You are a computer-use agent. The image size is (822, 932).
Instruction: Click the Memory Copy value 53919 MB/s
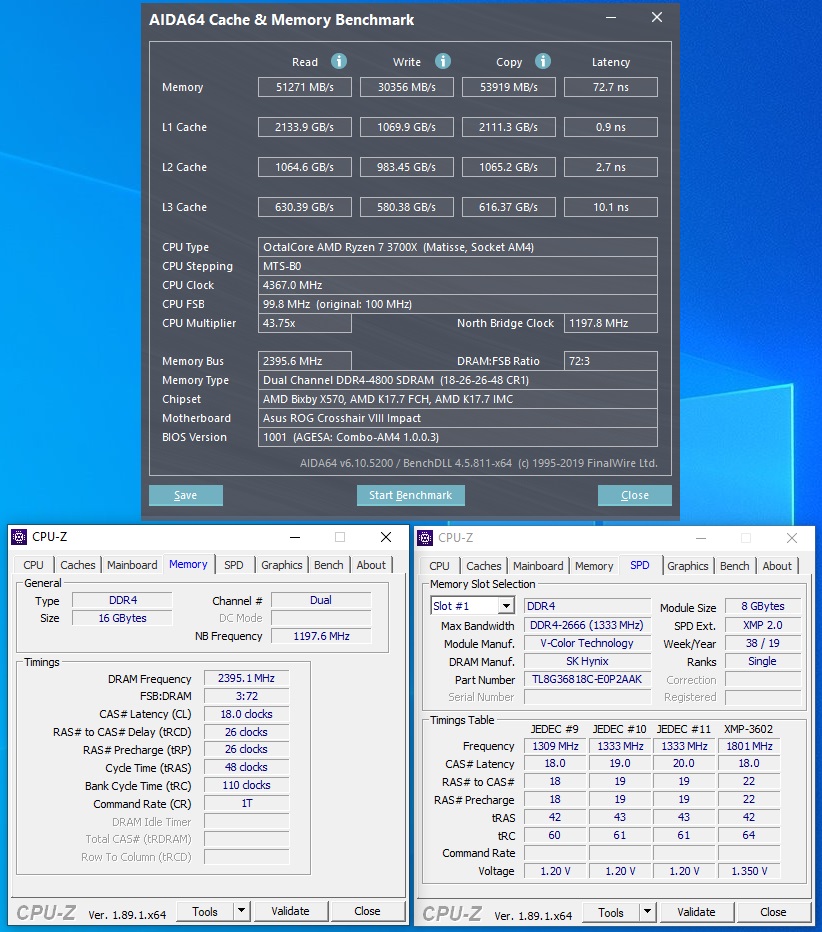(509, 87)
